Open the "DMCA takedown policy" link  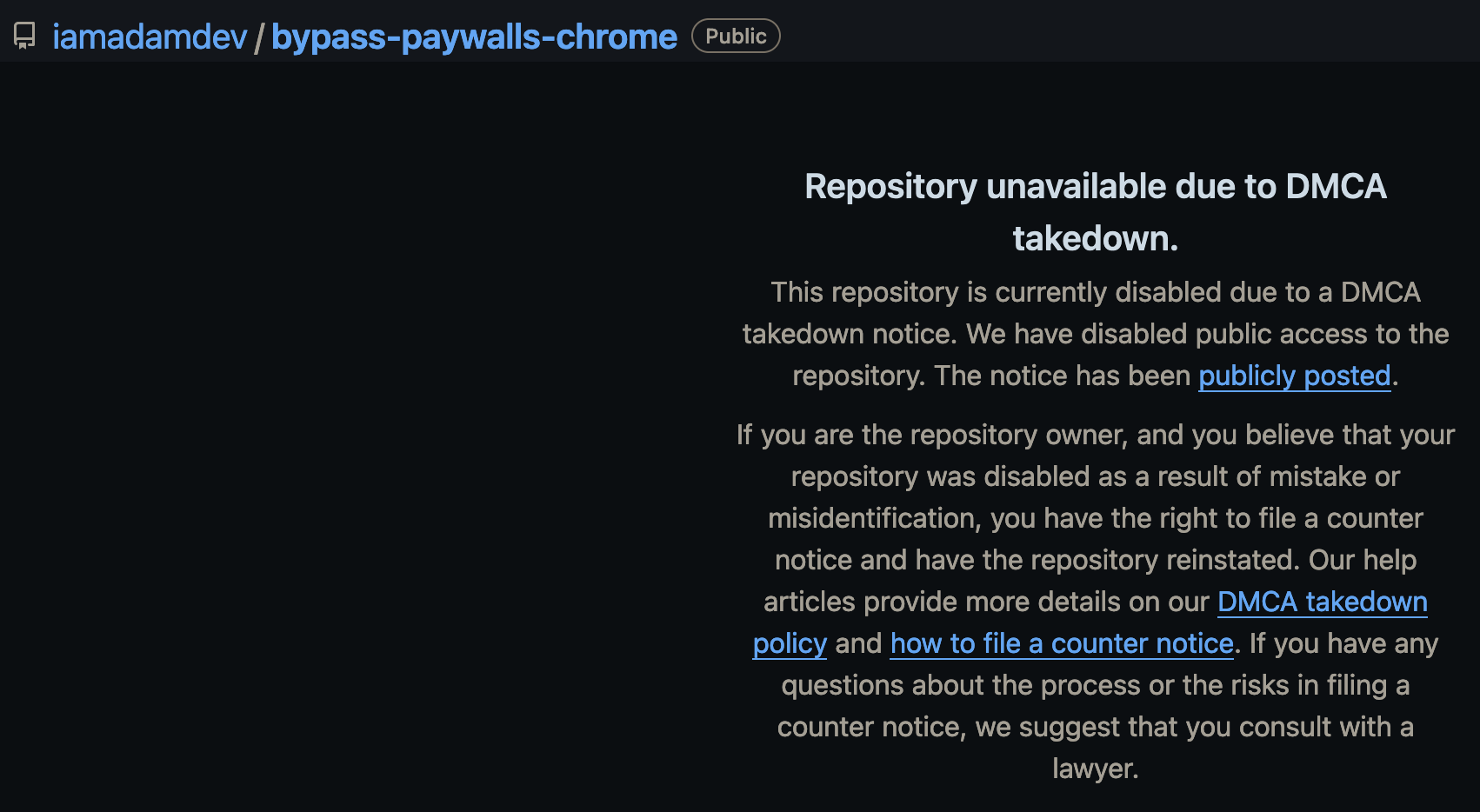tap(1322, 602)
